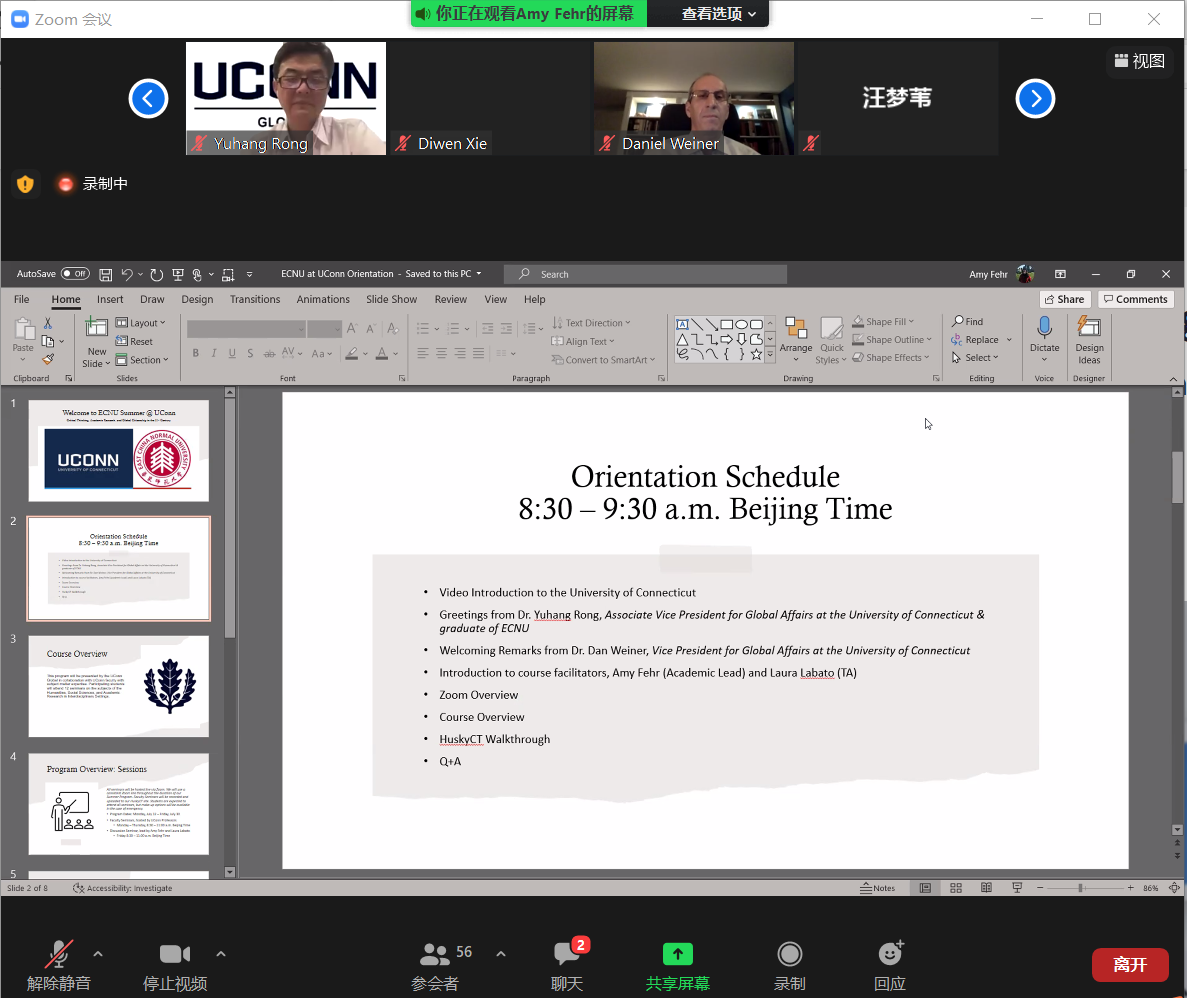This screenshot has height=998, width=1187.
Task: Click the Share button in PowerPoint
Action: (1064, 300)
